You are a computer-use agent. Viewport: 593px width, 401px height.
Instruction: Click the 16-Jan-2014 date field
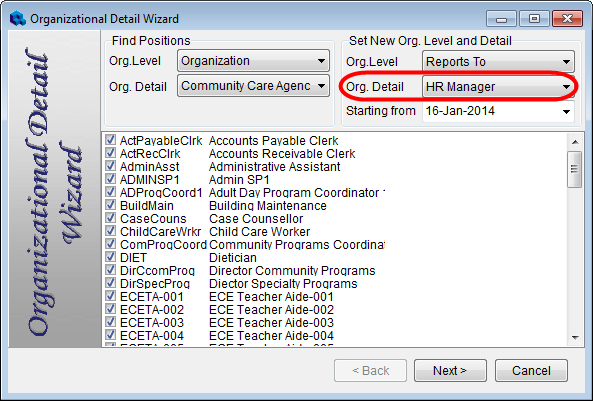tap(490, 111)
